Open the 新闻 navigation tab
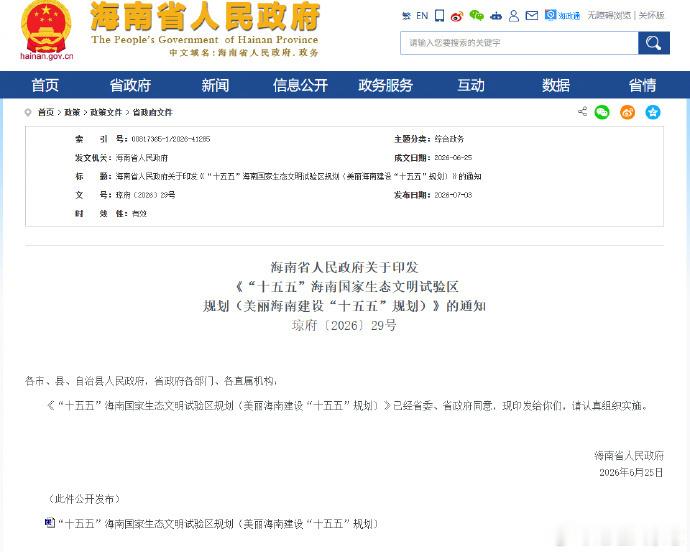690x552 pixels. point(215,85)
